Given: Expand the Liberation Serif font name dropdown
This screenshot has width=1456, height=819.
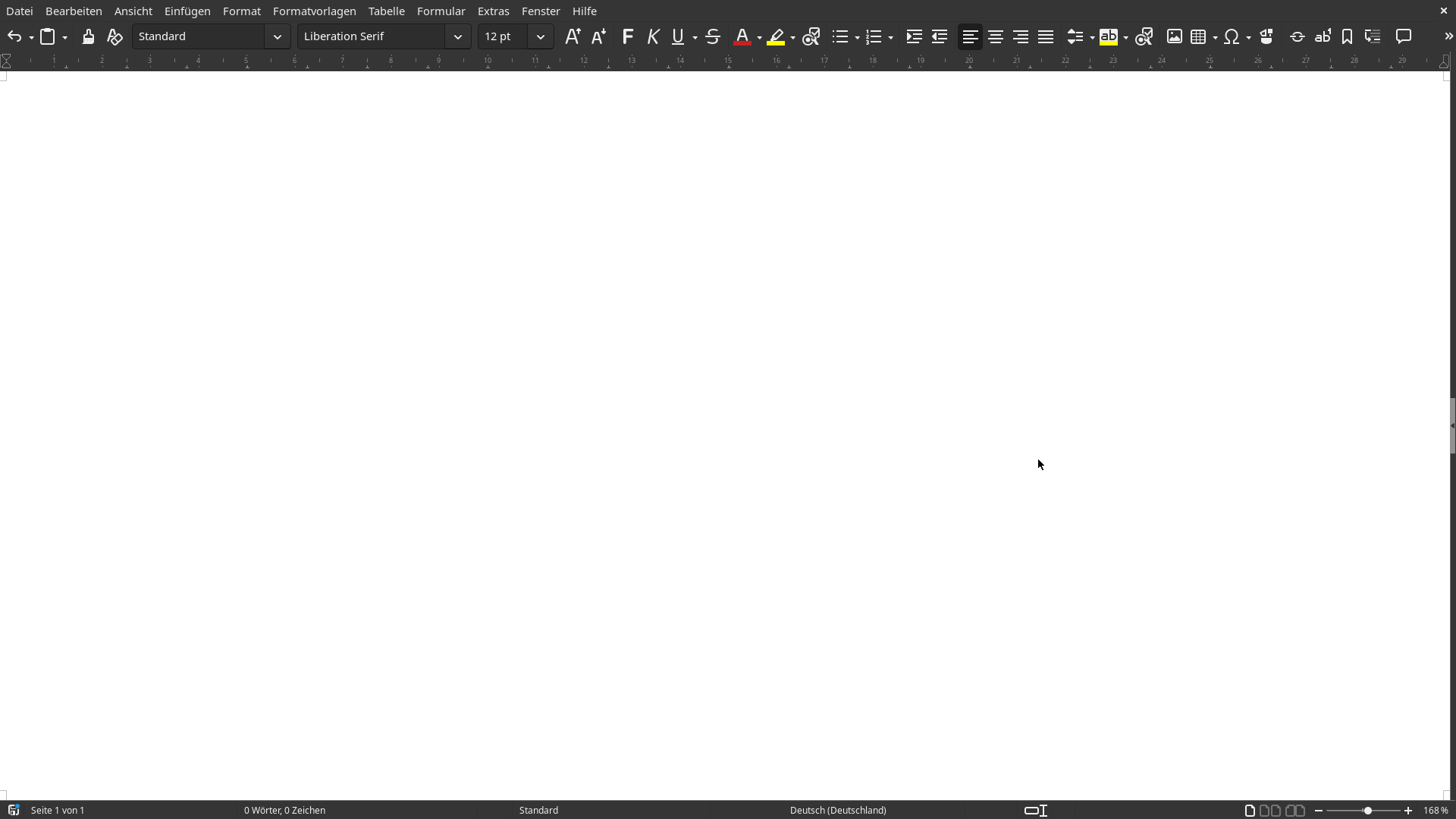Looking at the screenshot, I should click(457, 36).
